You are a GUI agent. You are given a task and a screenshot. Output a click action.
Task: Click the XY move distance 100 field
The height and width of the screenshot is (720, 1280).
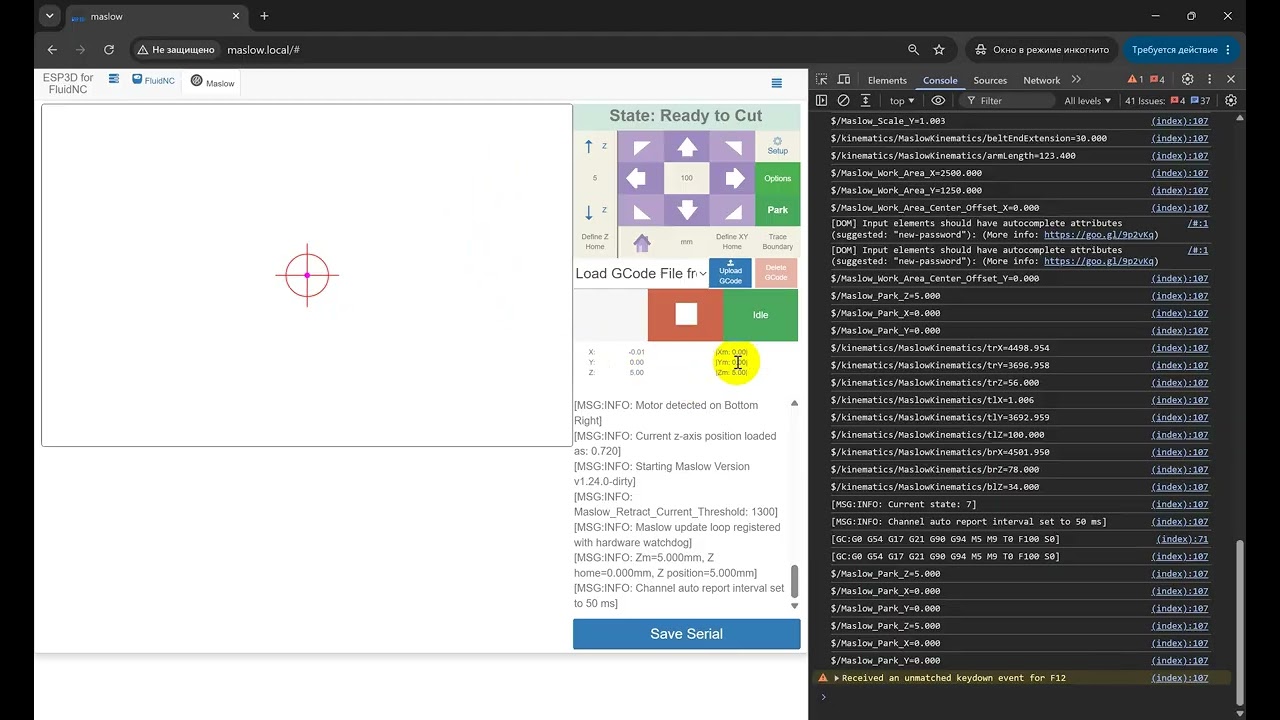687,178
